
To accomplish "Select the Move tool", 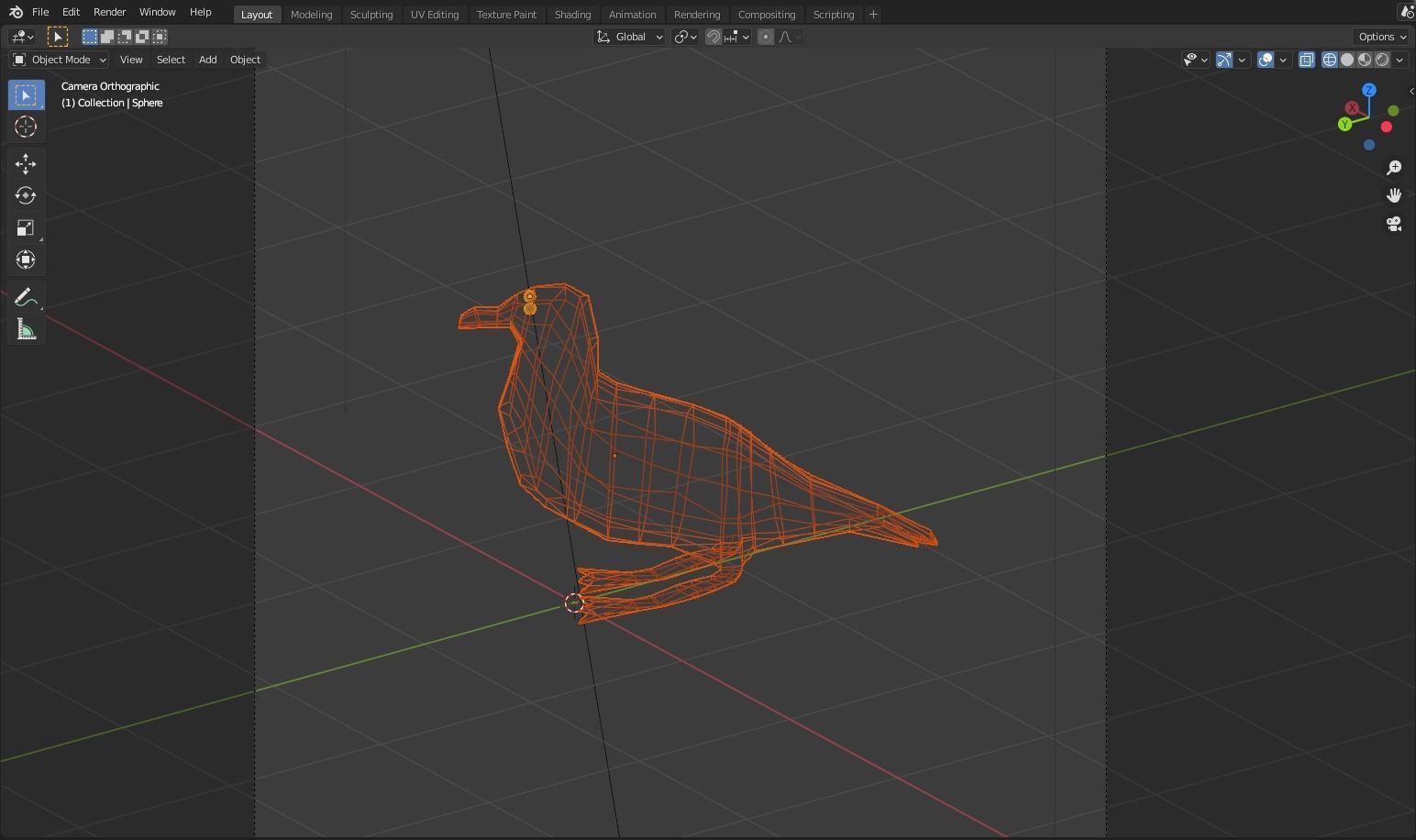I will tap(26, 163).
